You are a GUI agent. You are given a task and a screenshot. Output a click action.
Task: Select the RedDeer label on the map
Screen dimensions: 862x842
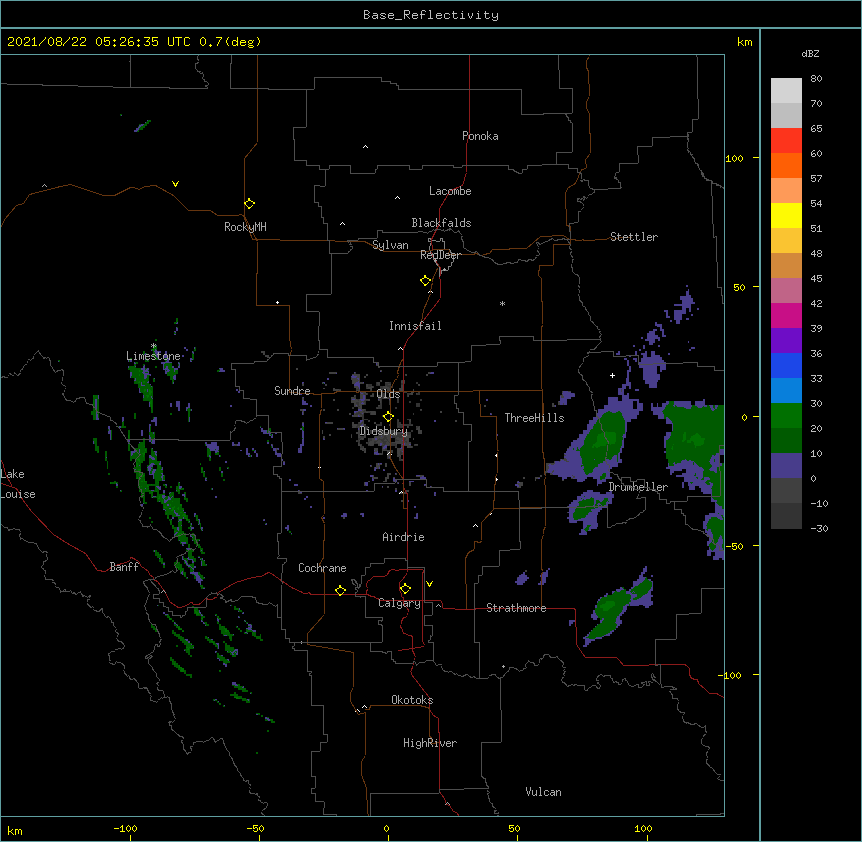[440, 255]
